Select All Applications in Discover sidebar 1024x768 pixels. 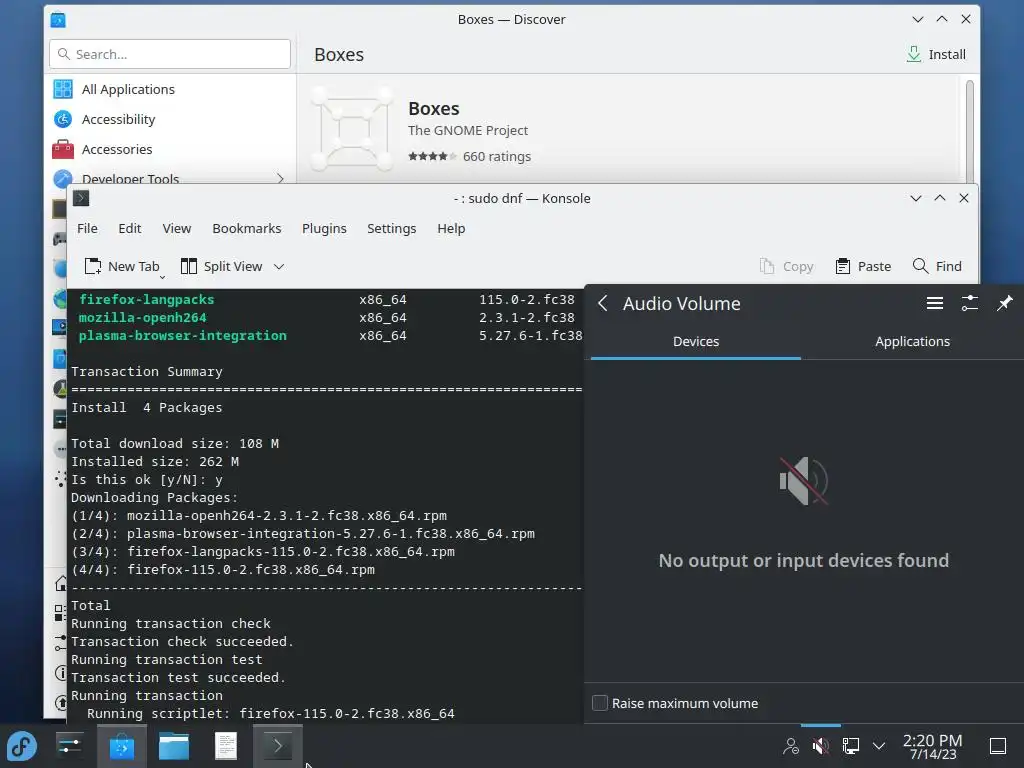click(170, 89)
